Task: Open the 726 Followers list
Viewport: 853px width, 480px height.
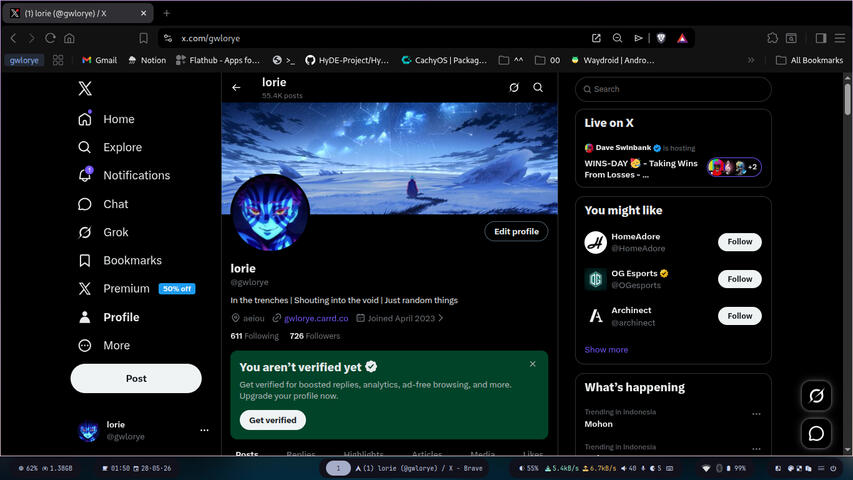Action: click(x=314, y=336)
